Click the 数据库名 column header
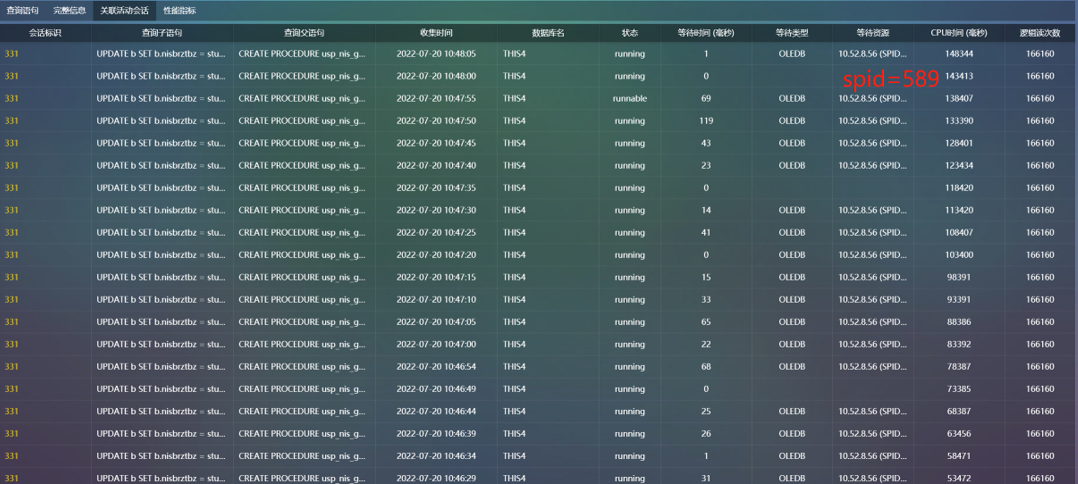The width and height of the screenshot is (1078, 484). [548, 33]
